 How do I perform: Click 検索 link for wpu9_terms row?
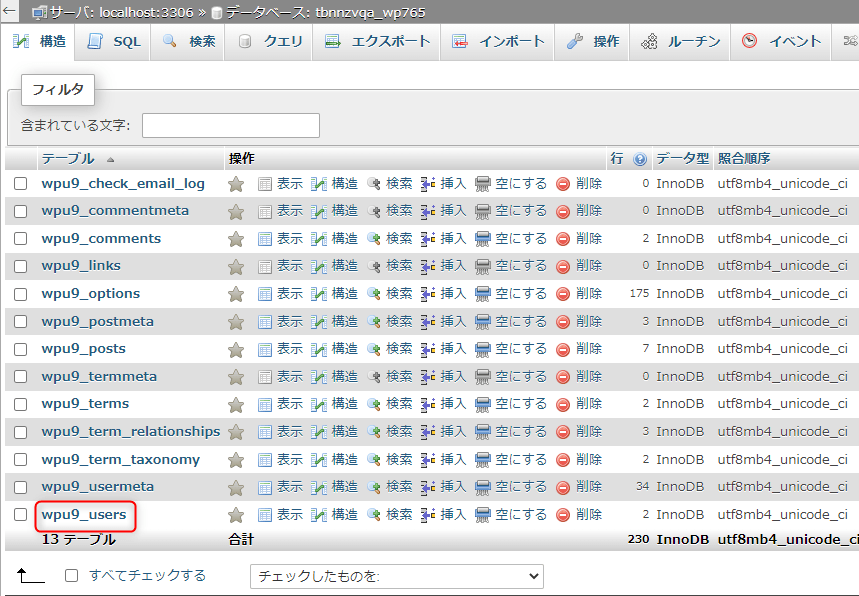pos(399,404)
